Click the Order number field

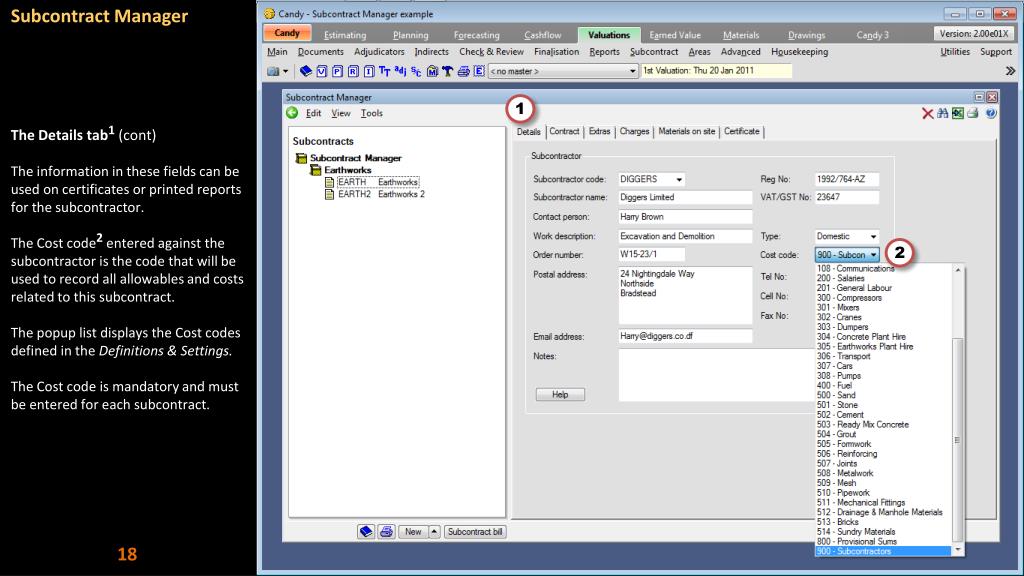click(652, 255)
